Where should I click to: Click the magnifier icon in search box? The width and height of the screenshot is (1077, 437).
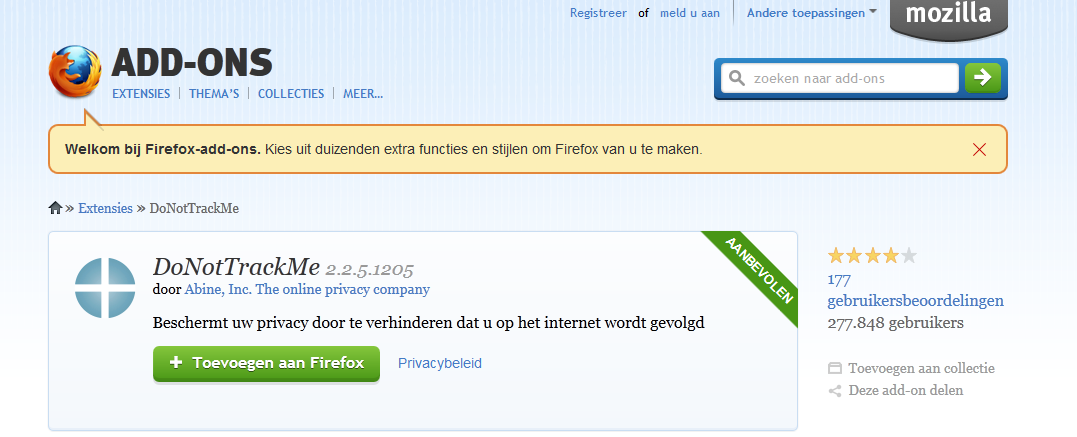737,78
